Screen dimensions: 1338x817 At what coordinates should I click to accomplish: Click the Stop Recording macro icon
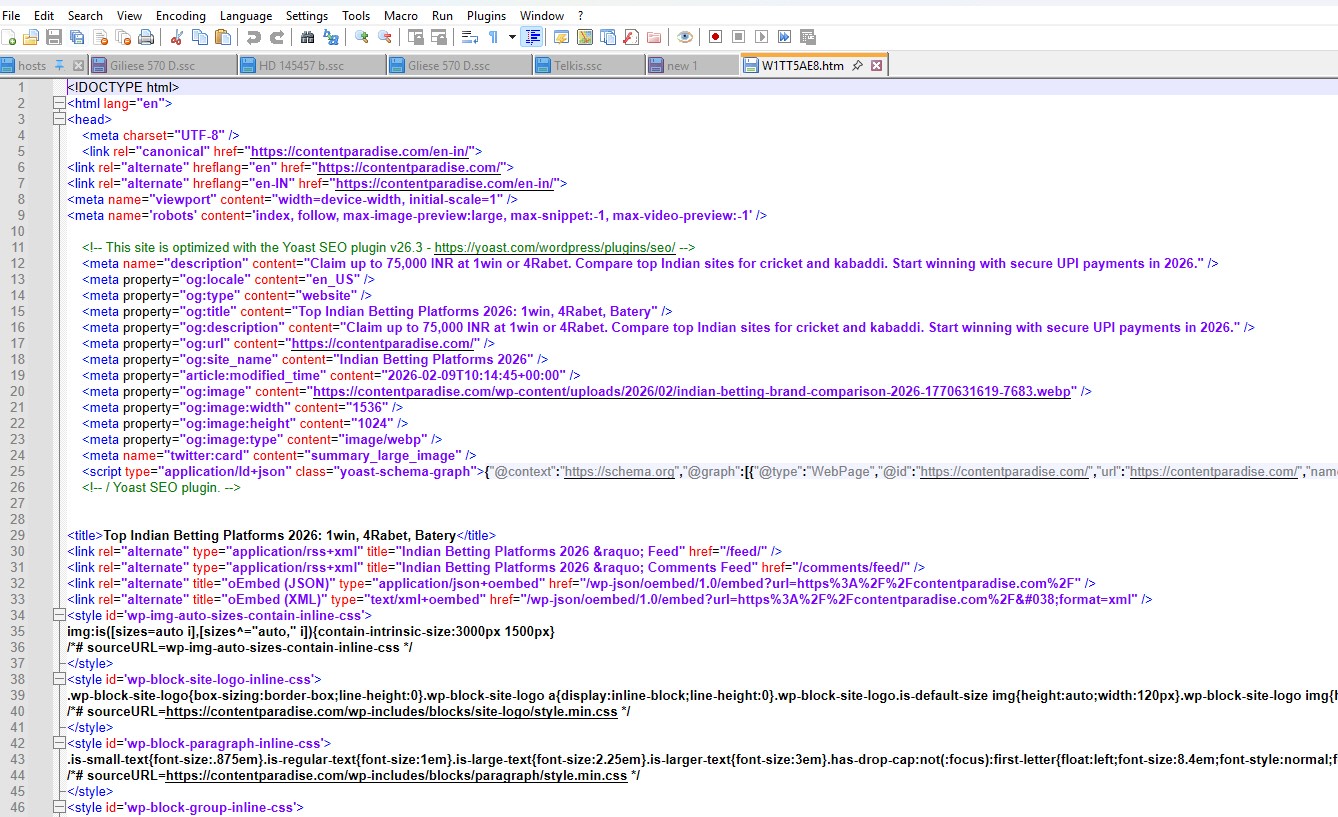point(738,37)
